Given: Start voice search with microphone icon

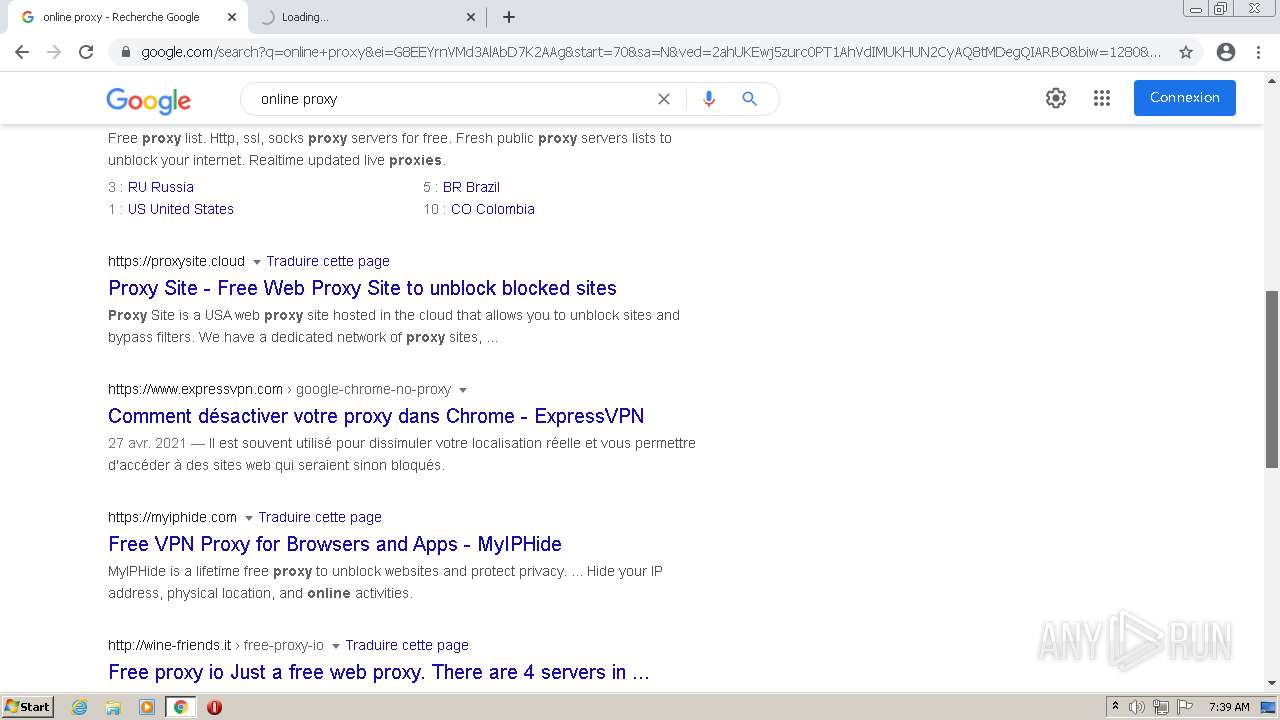Looking at the screenshot, I should tap(709, 99).
